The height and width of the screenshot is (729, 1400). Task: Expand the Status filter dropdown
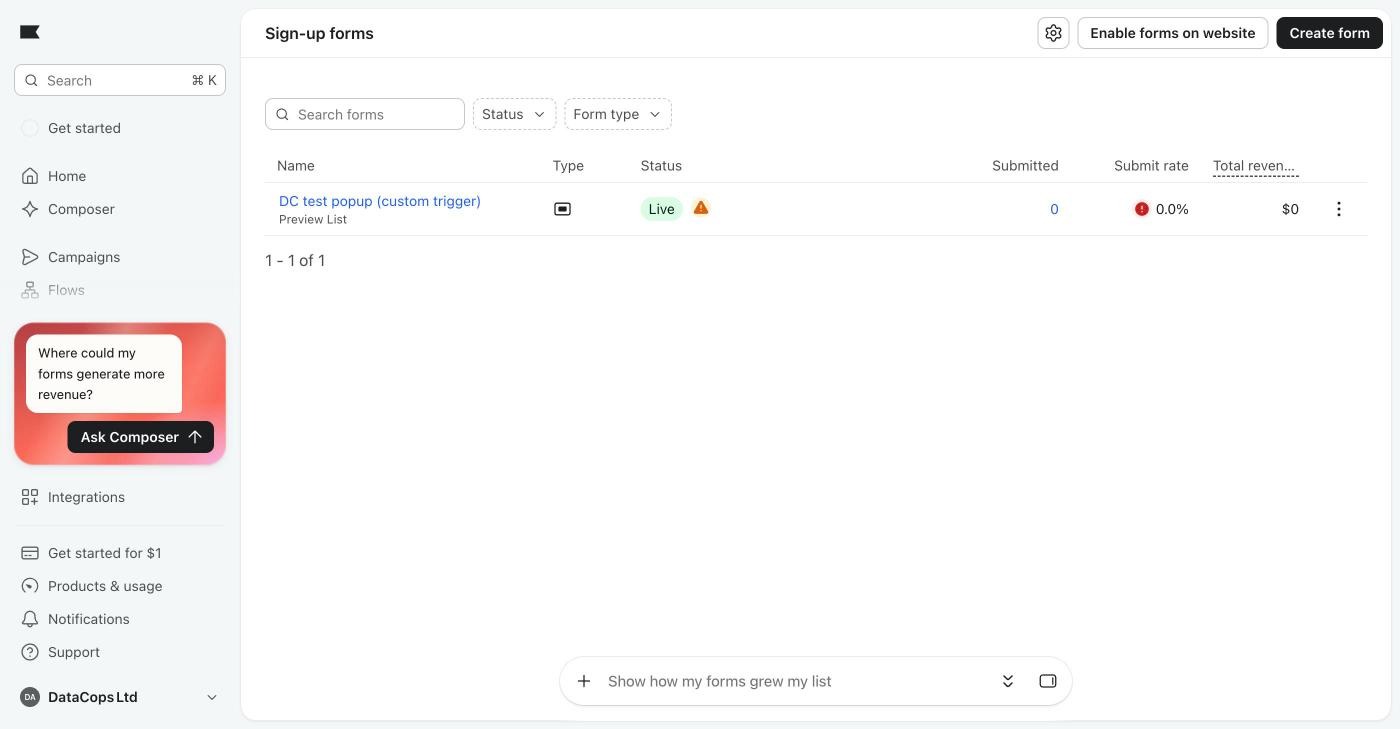514,114
